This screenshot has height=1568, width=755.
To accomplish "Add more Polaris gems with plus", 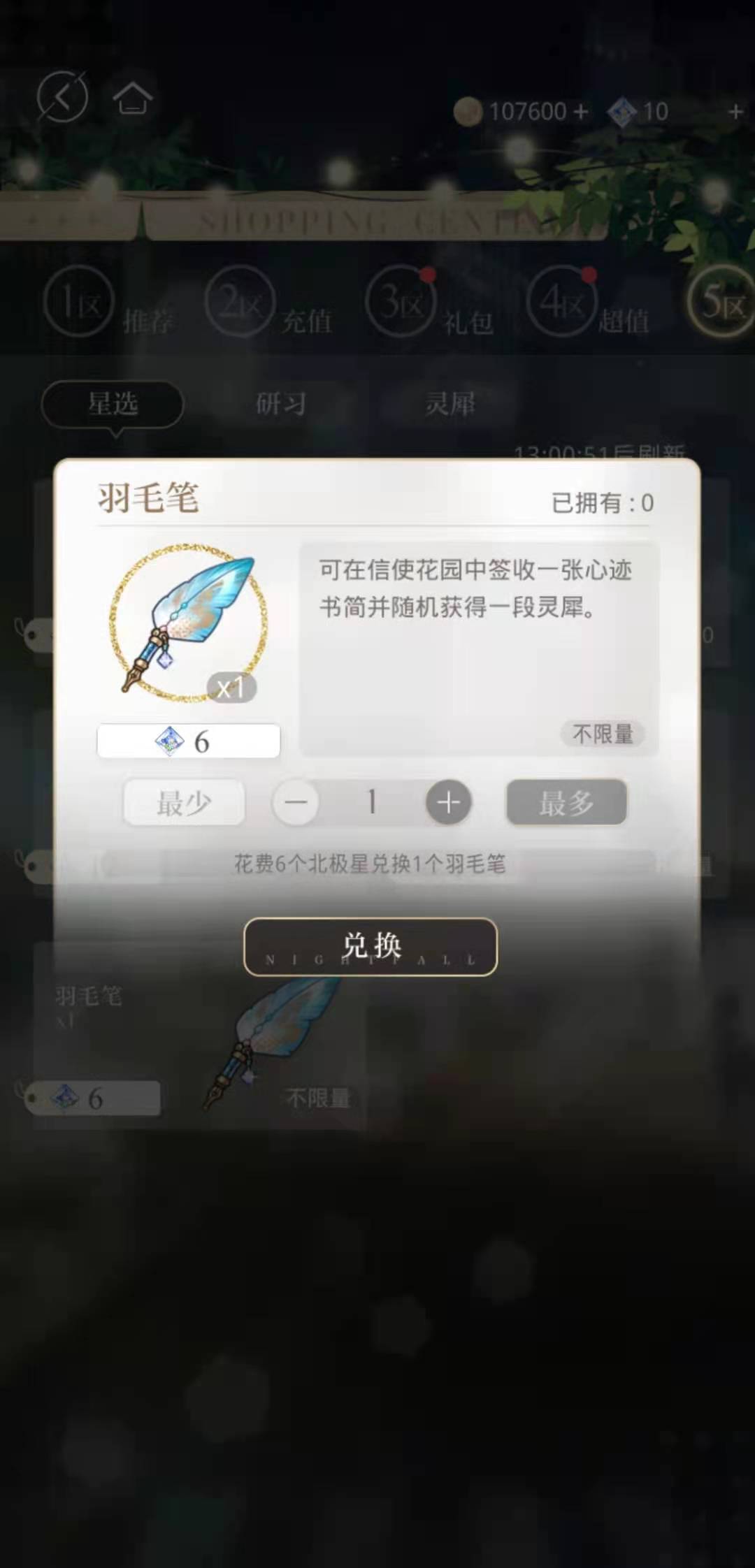I will (735, 112).
